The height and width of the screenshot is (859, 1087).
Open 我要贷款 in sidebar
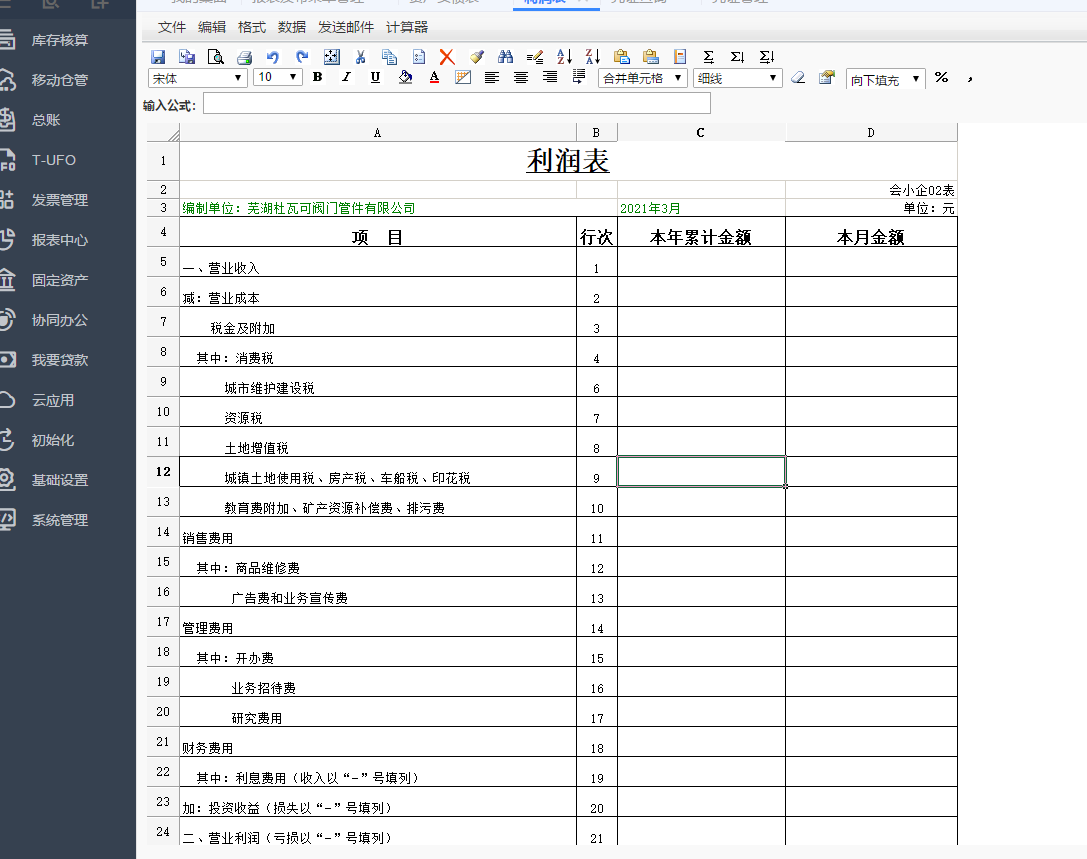[x=60, y=360]
